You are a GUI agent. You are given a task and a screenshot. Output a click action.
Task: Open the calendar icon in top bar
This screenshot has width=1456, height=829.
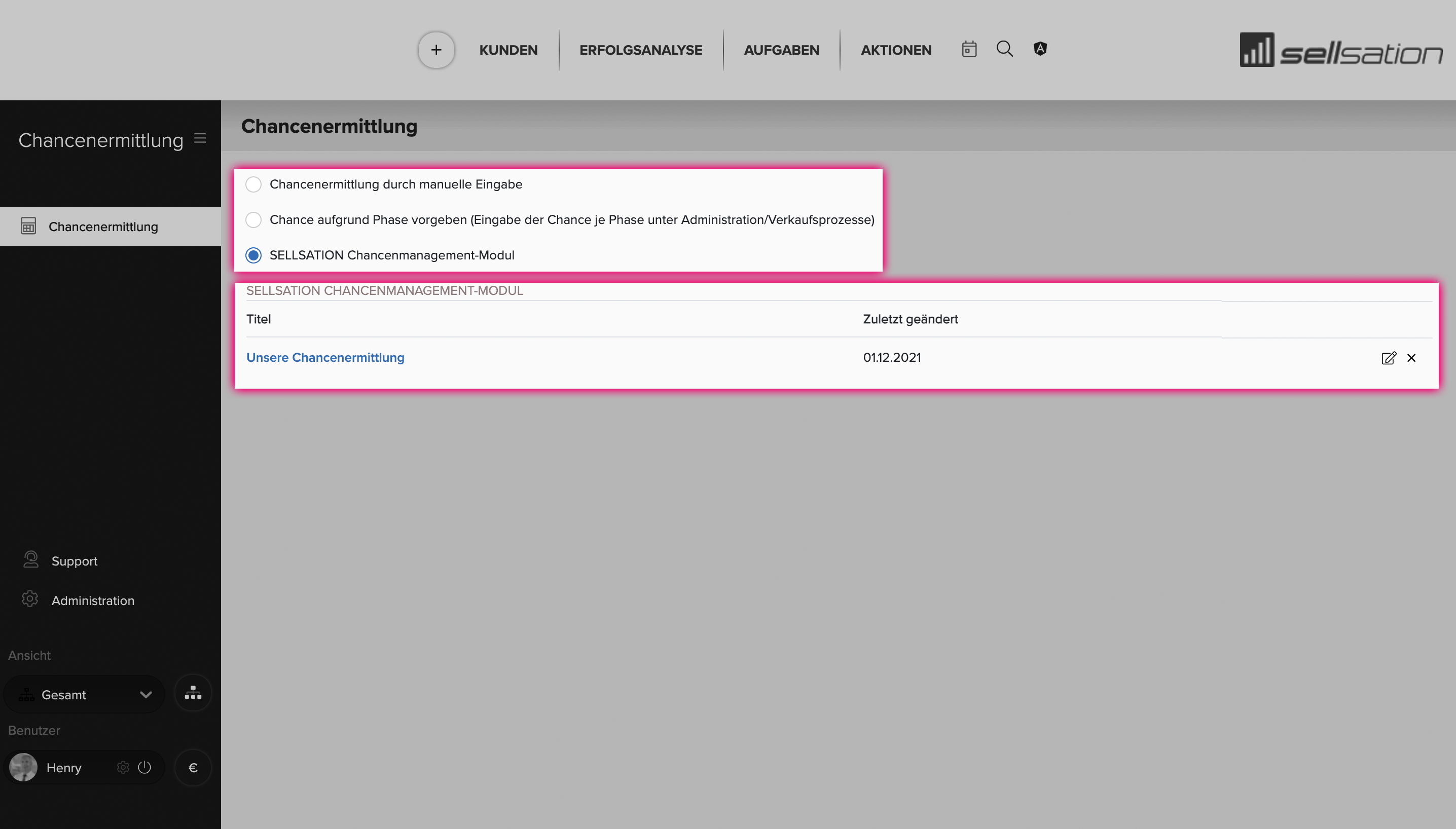(x=969, y=49)
